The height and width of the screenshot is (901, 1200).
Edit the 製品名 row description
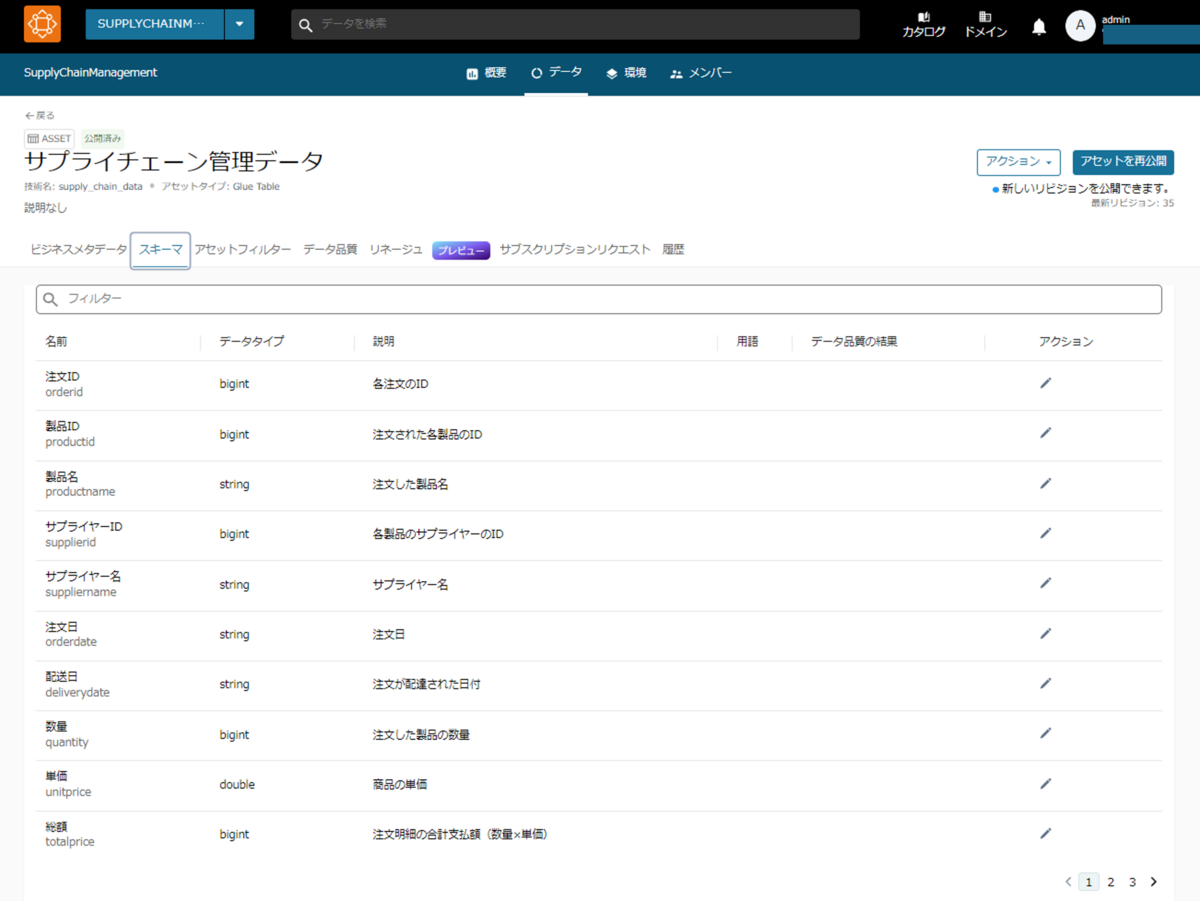1045,483
